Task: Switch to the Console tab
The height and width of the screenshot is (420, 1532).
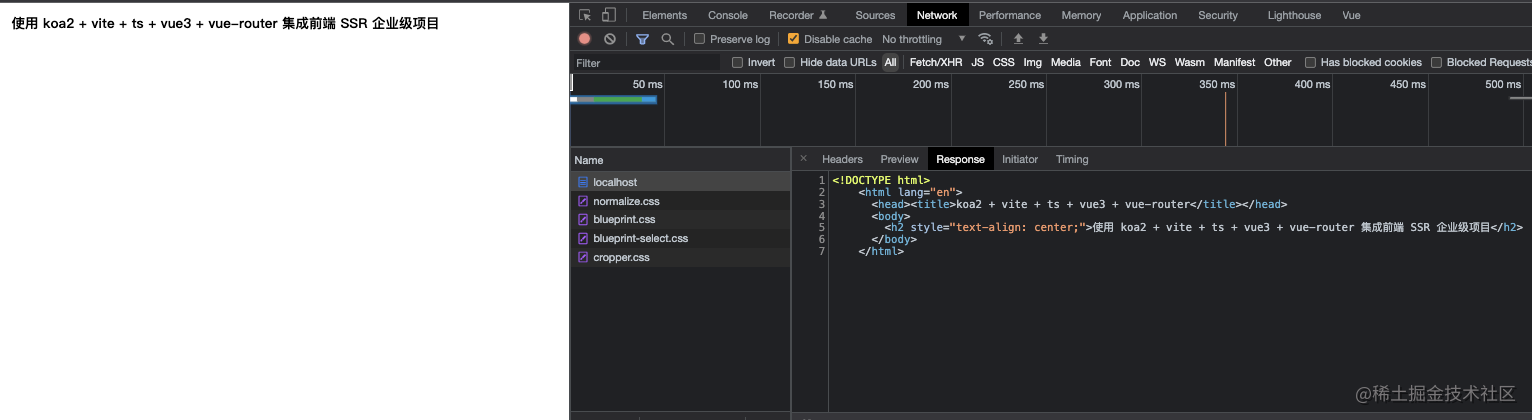Action: pyautogui.click(x=727, y=15)
